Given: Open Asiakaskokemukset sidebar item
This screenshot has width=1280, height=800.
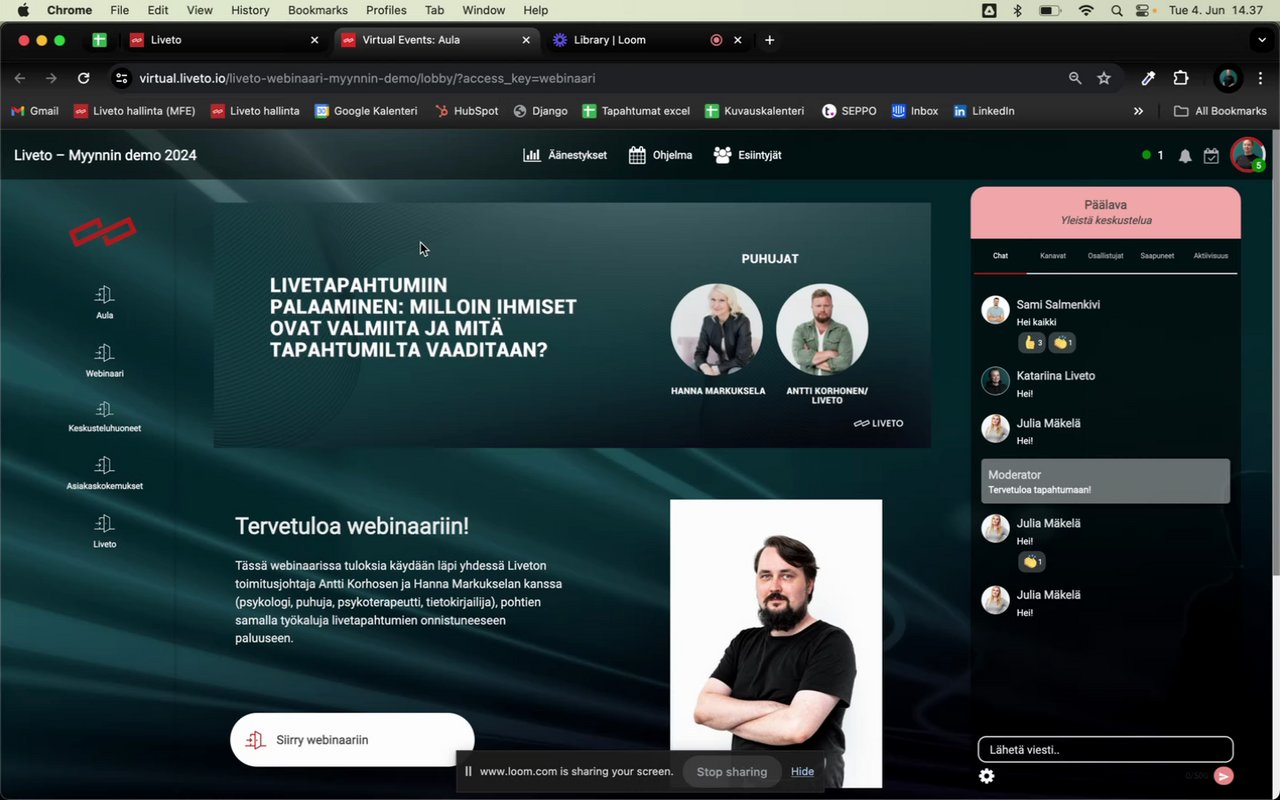Looking at the screenshot, I should click(x=104, y=472).
